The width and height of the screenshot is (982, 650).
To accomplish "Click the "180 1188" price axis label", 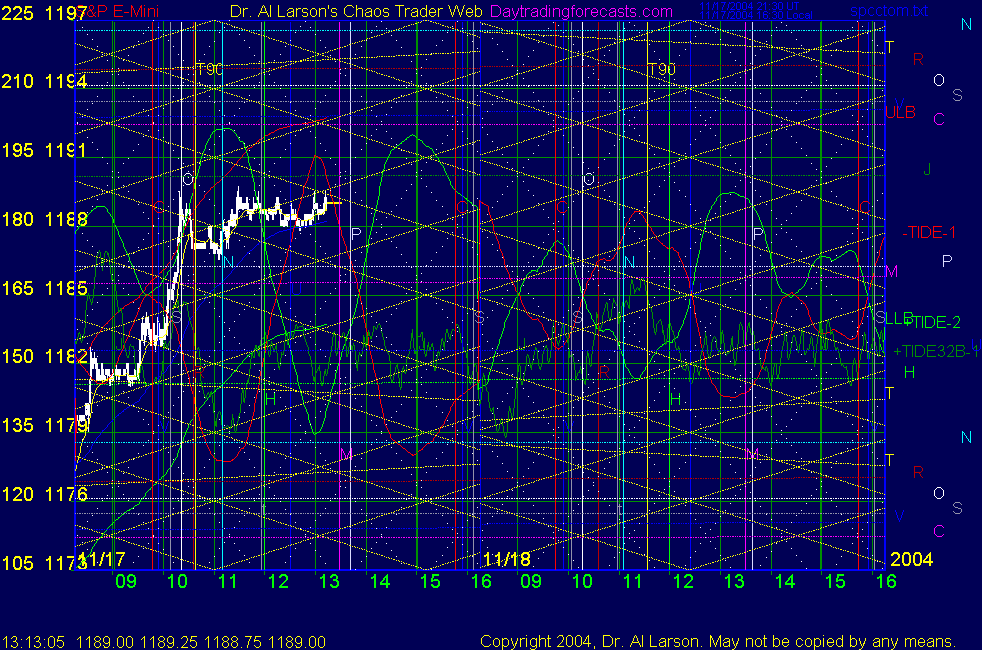I will point(44,219).
